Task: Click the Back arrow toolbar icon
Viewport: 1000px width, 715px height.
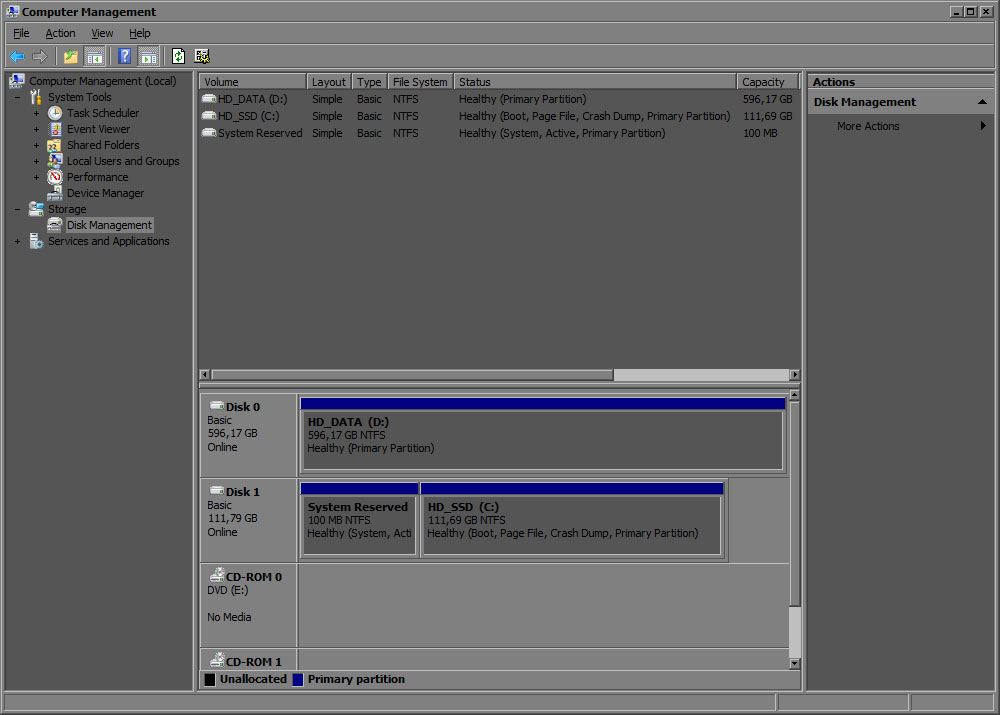Action: coord(17,57)
